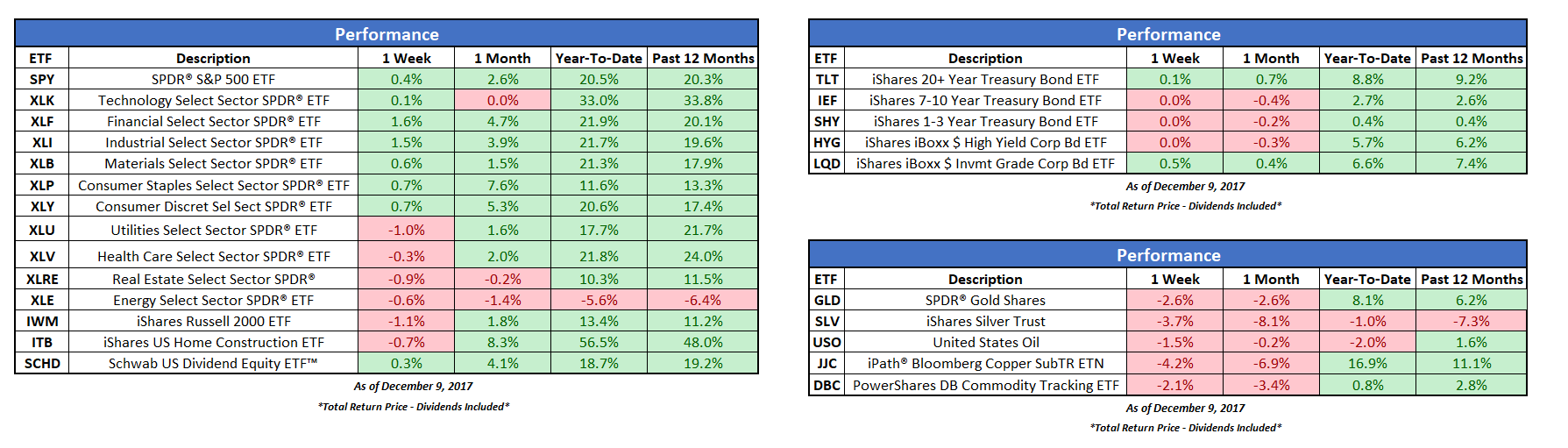
Task: Select the Utilities Select Sector SPDR description
Action: point(213,230)
